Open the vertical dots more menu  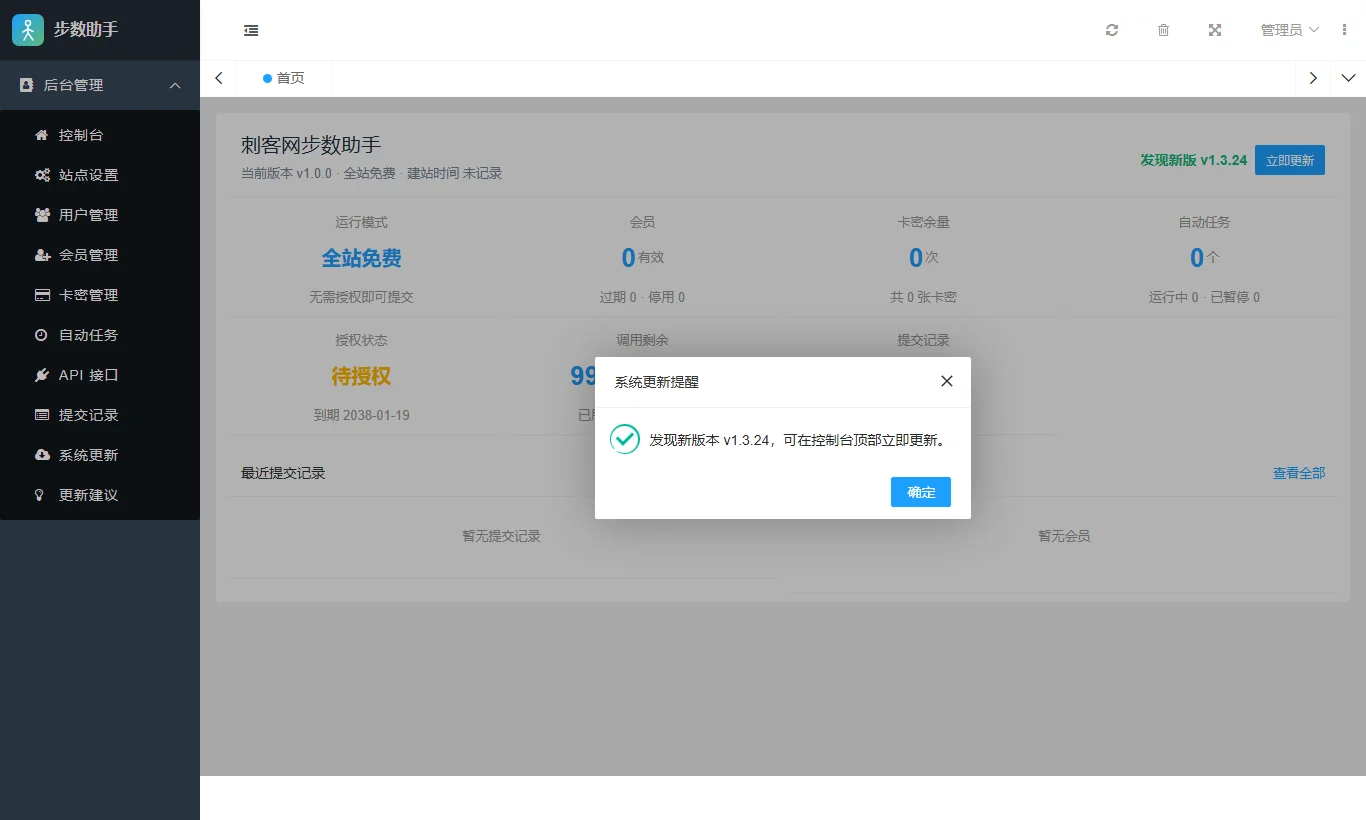tap(1344, 30)
